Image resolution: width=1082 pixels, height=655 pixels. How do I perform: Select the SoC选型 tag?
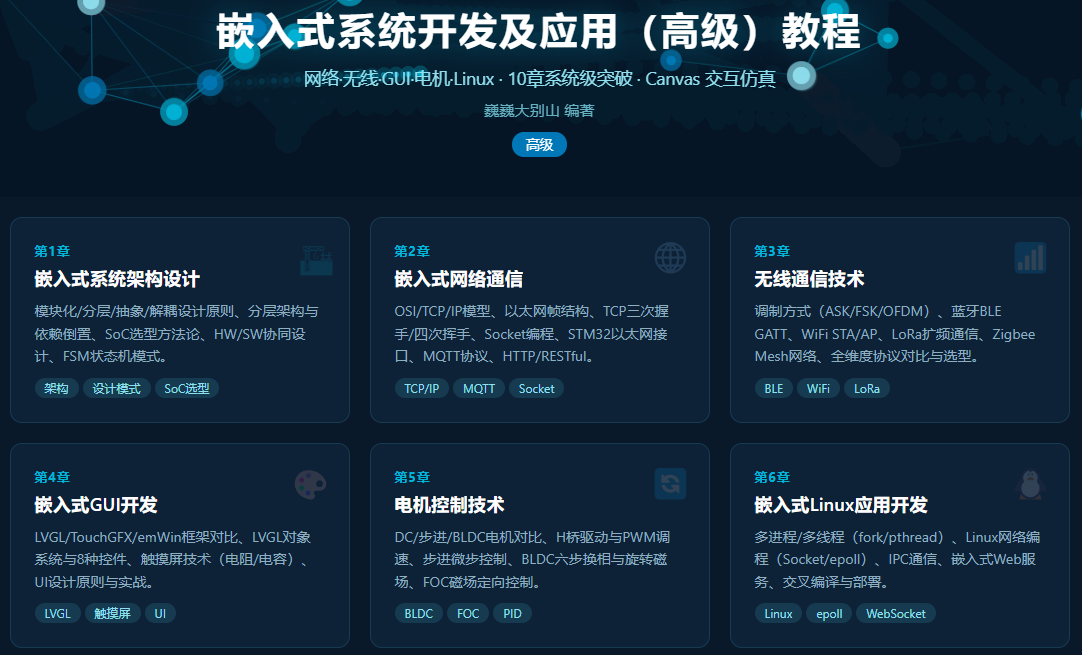coord(187,389)
